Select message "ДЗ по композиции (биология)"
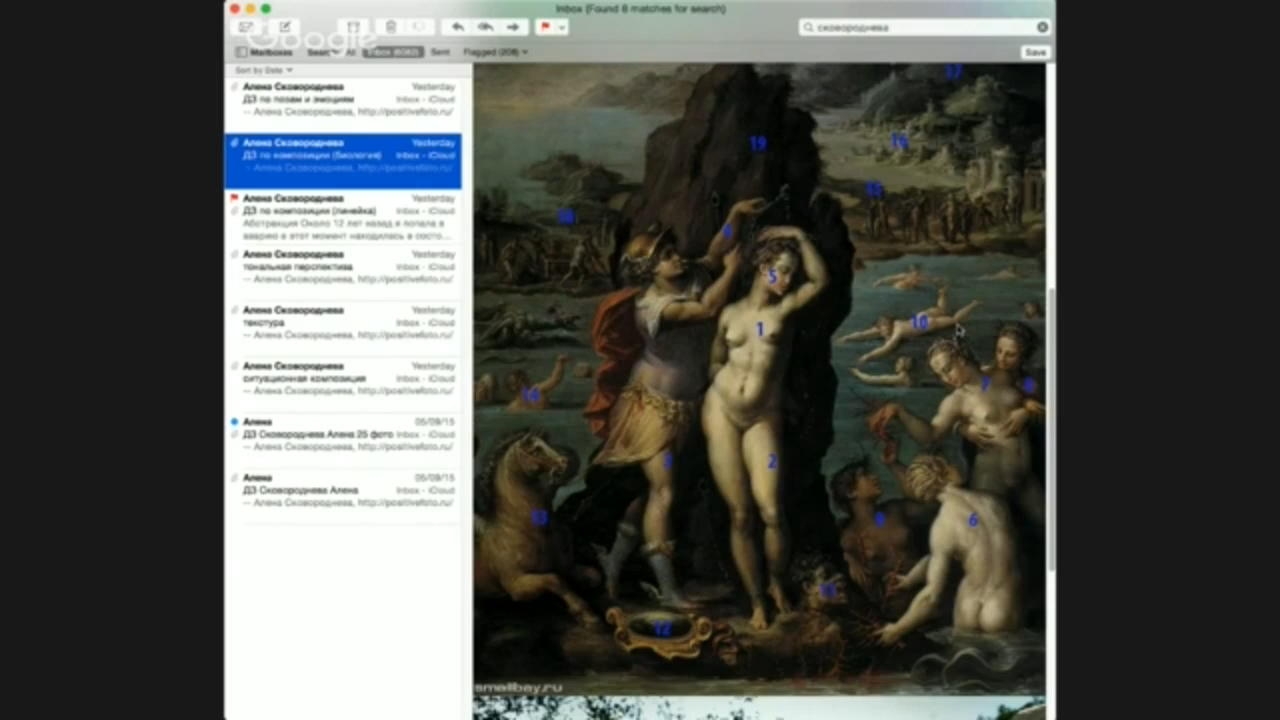The image size is (1280, 720). pyautogui.click(x=343, y=160)
